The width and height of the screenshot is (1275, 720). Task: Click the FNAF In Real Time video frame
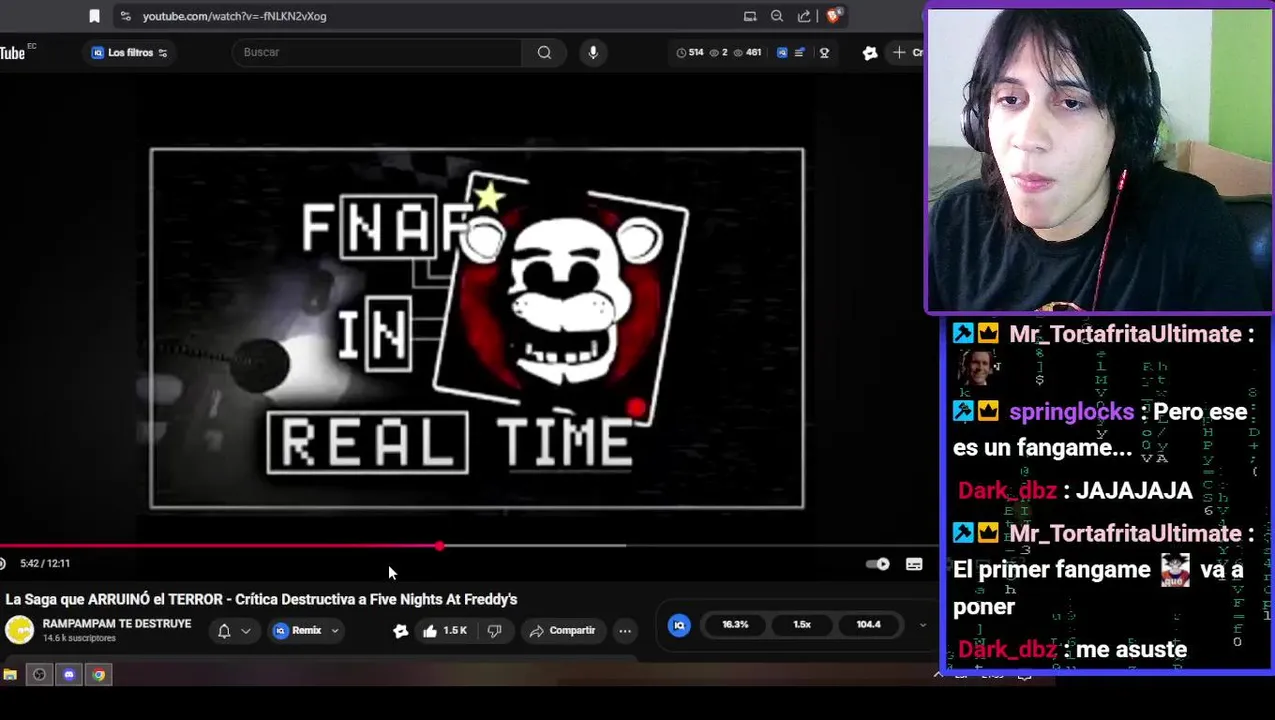point(477,328)
